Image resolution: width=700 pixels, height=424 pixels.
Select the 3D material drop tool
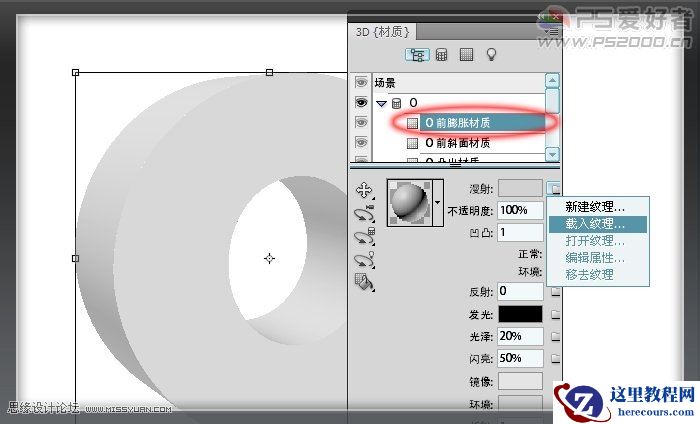[364, 283]
